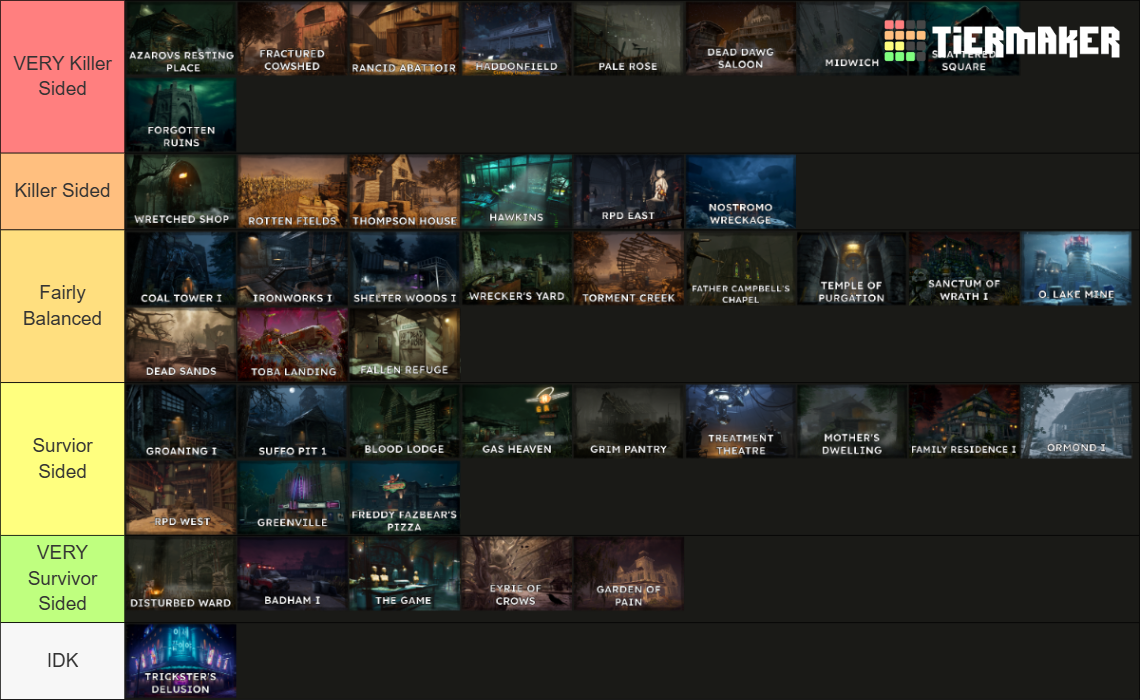
Task: Click the Coal Tower I tile
Action: point(181,268)
